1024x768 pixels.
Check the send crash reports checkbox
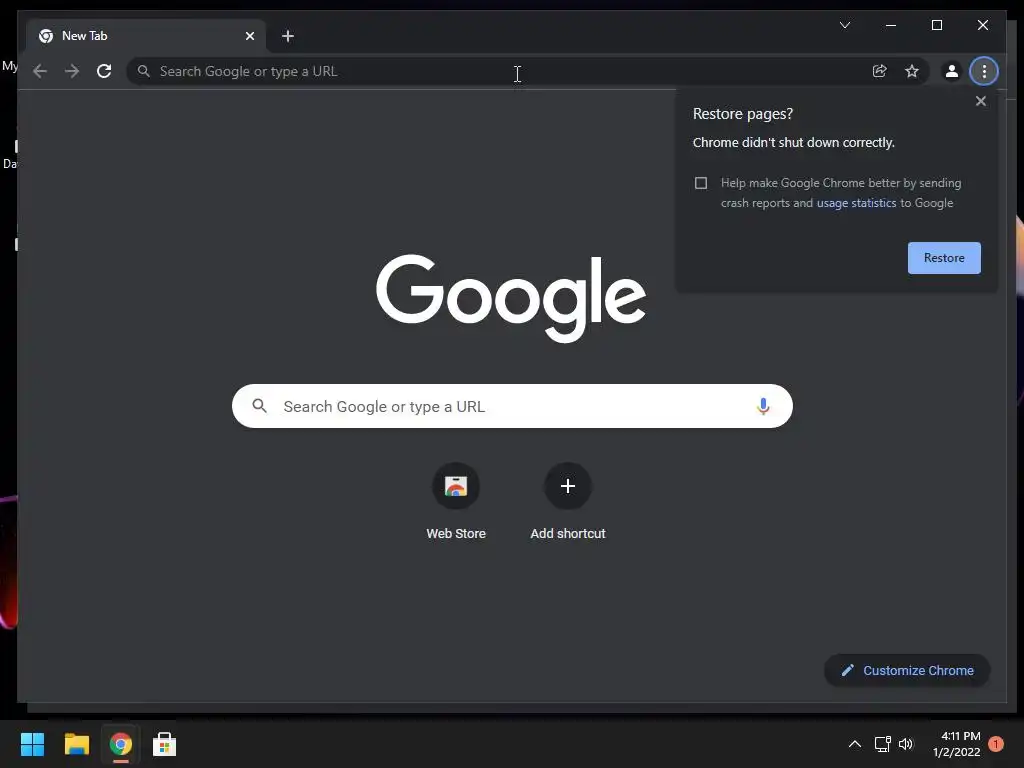[701, 183]
